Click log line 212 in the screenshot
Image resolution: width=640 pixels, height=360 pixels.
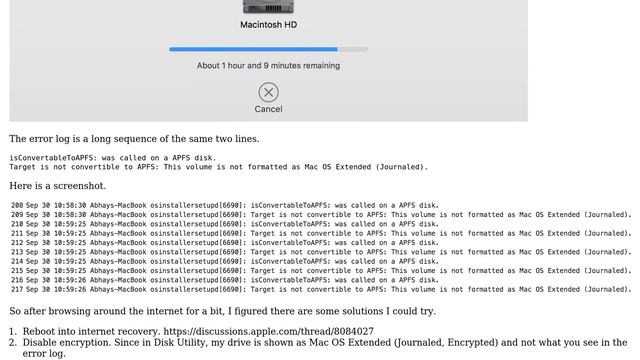225,243
